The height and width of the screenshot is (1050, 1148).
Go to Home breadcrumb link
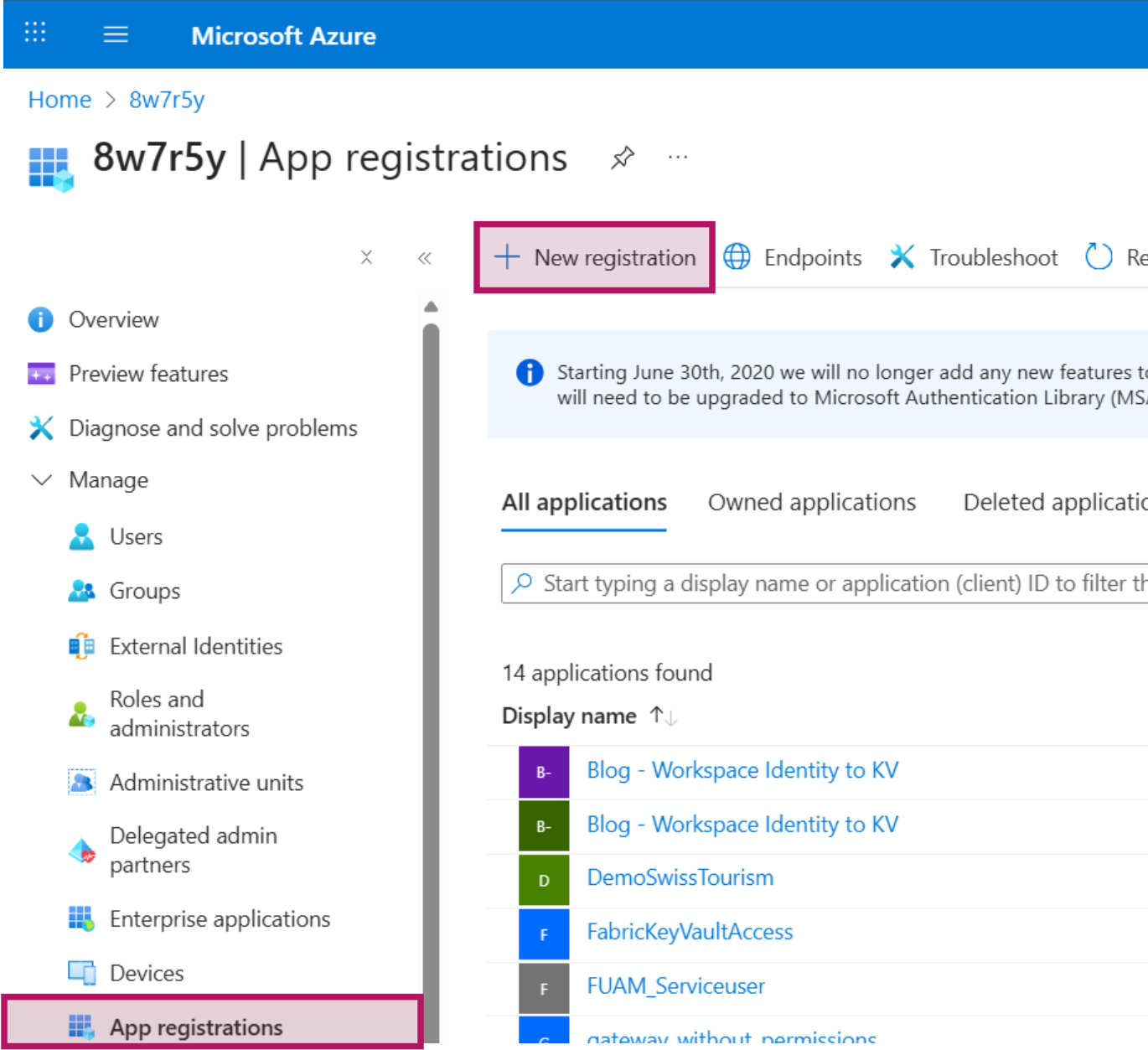pos(59,100)
